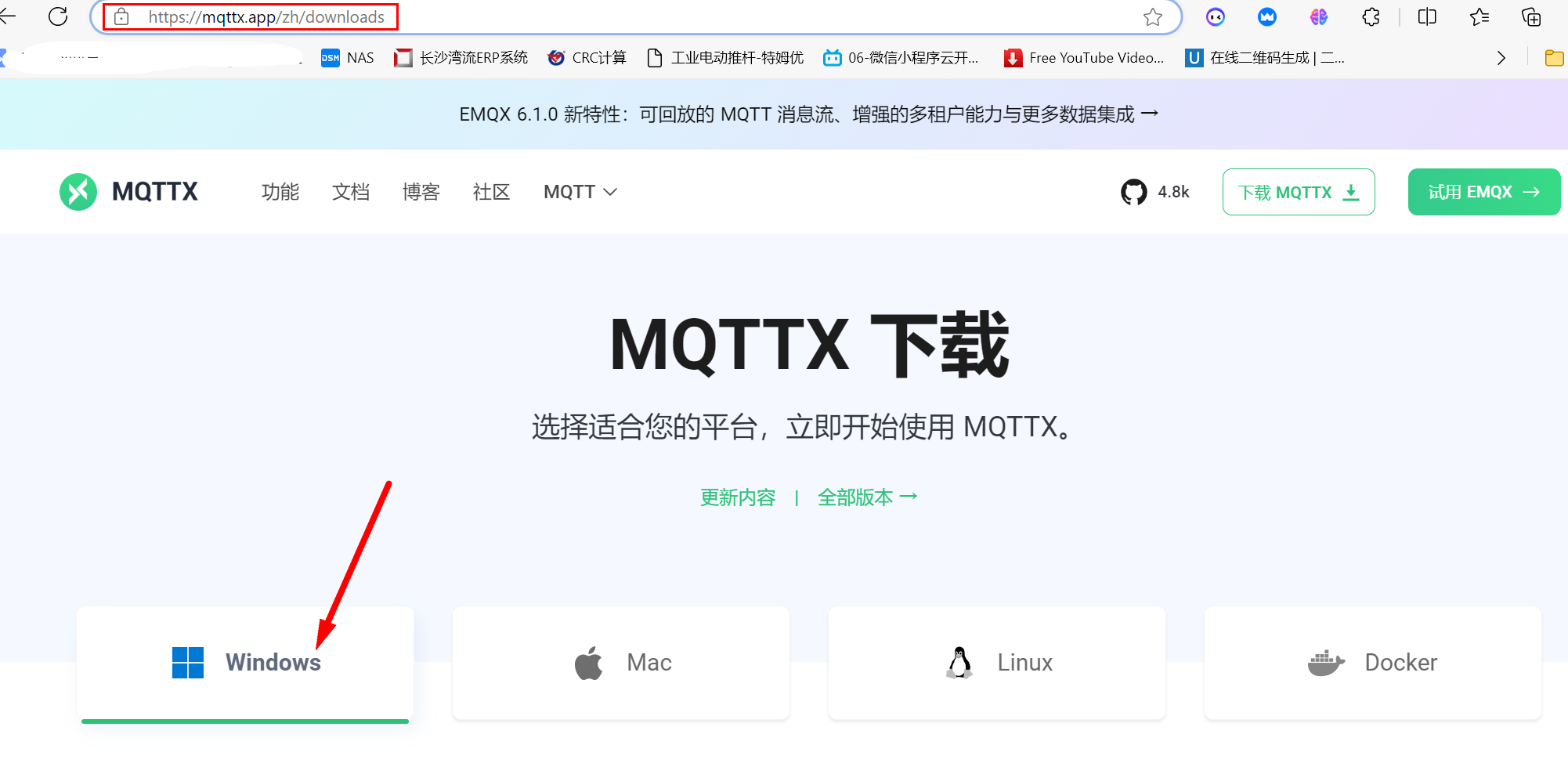Click the EMQX 6.1.0 新特性 announcement banner
Image resolution: width=1568 pixels, height=763 pixels.
[x=808, y=114]
